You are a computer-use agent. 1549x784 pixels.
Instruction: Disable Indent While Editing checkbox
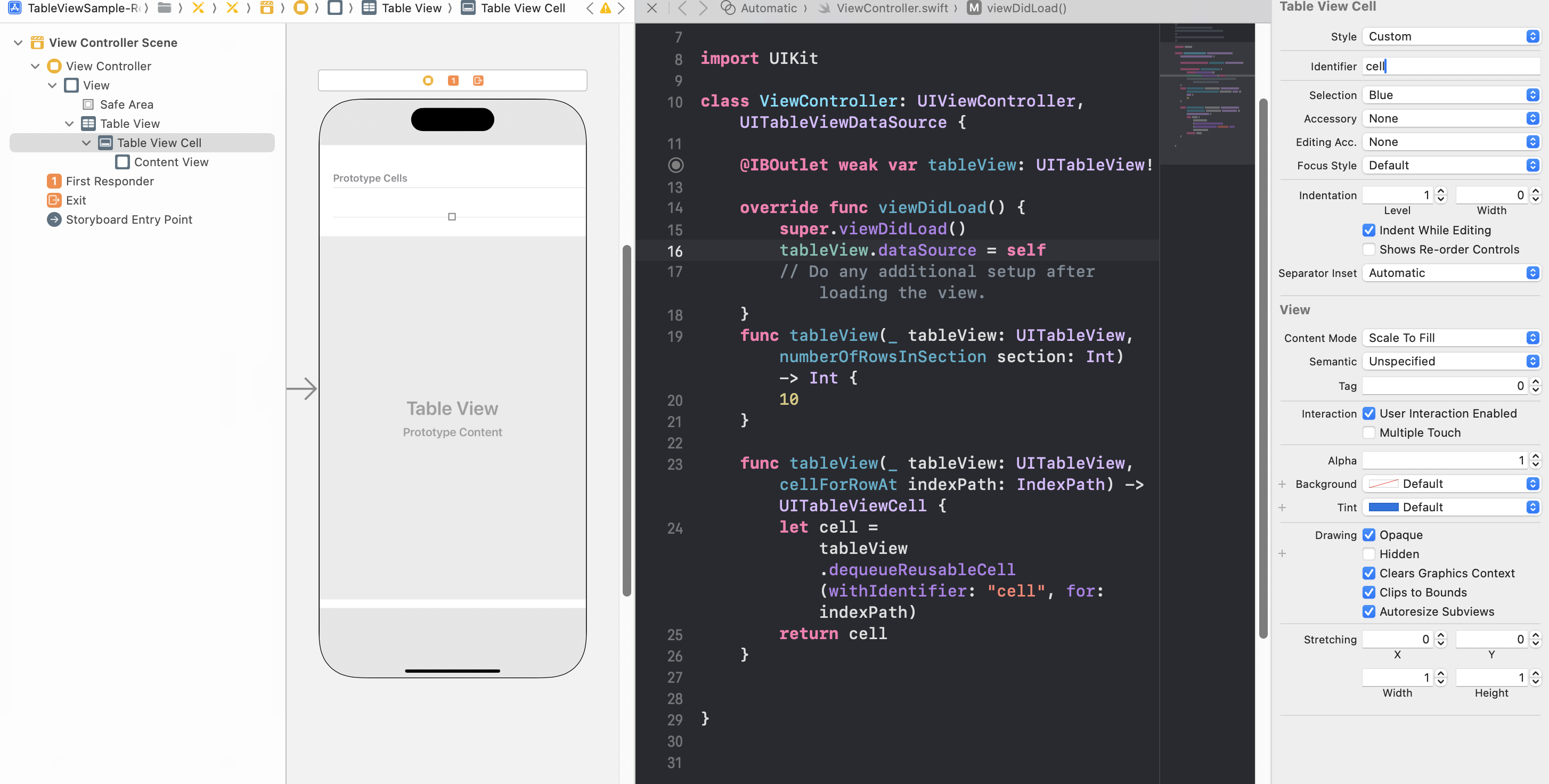pyautogui.click(x=1368, y=230)
